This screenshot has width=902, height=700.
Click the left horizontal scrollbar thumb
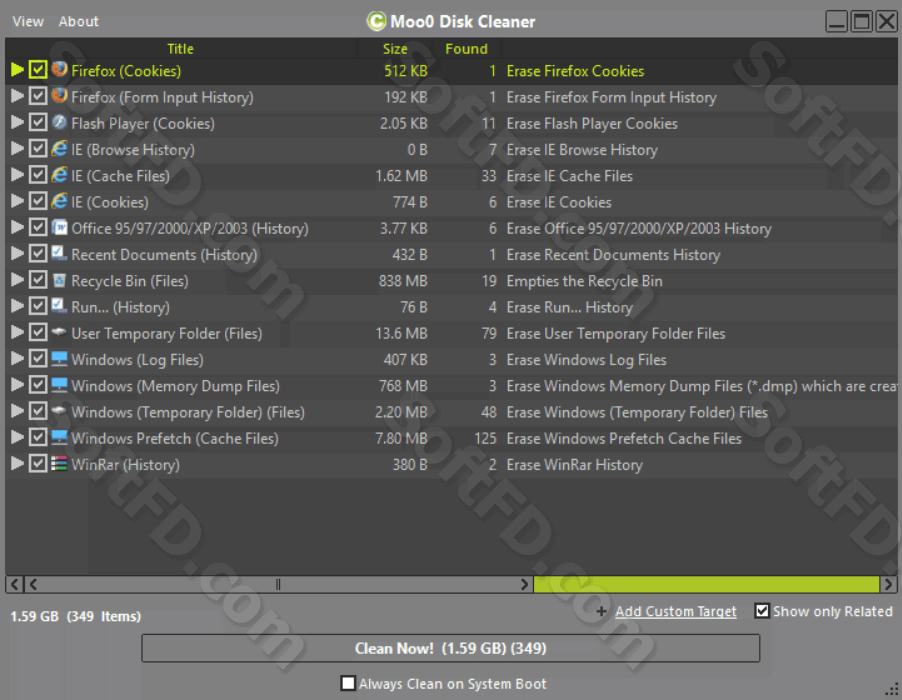[278, 584]
